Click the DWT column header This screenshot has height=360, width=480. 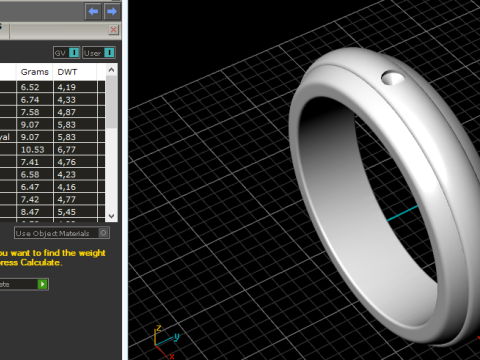[x=75, y=72]
